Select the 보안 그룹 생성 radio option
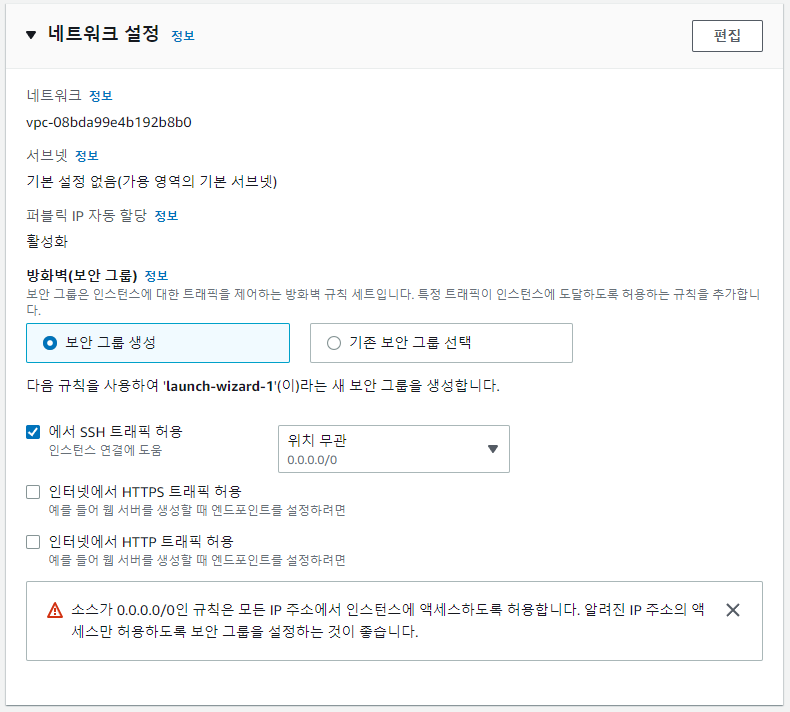 (x=158, y=343)
